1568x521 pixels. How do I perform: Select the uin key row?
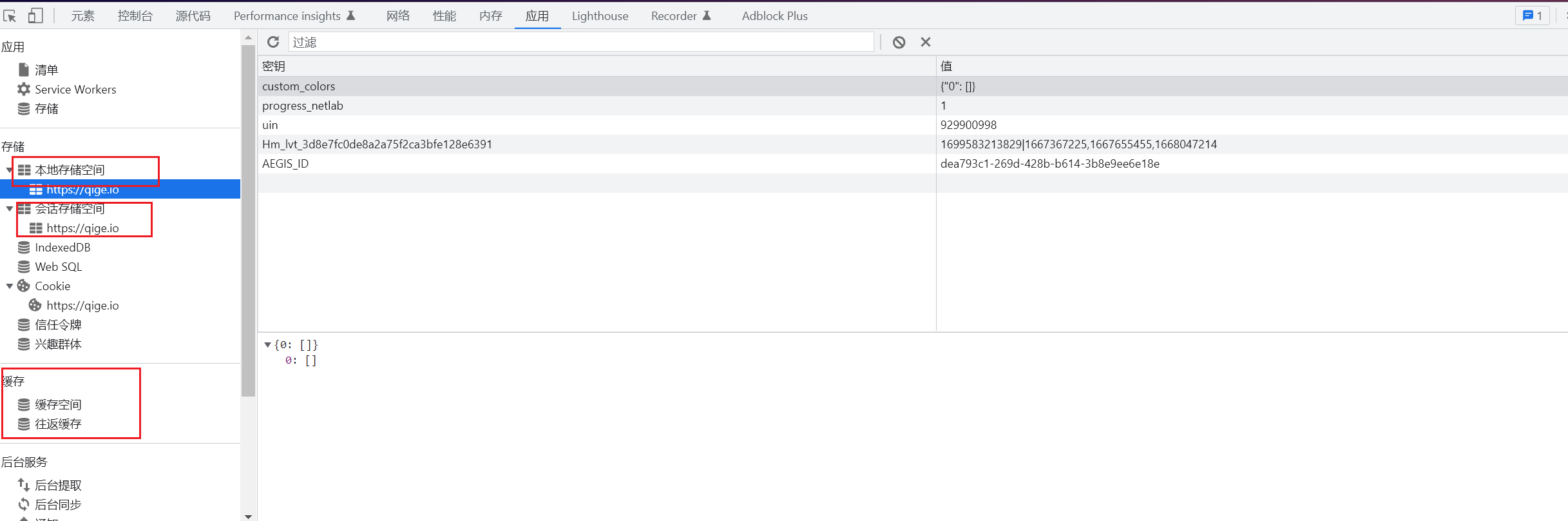[597, 124]
